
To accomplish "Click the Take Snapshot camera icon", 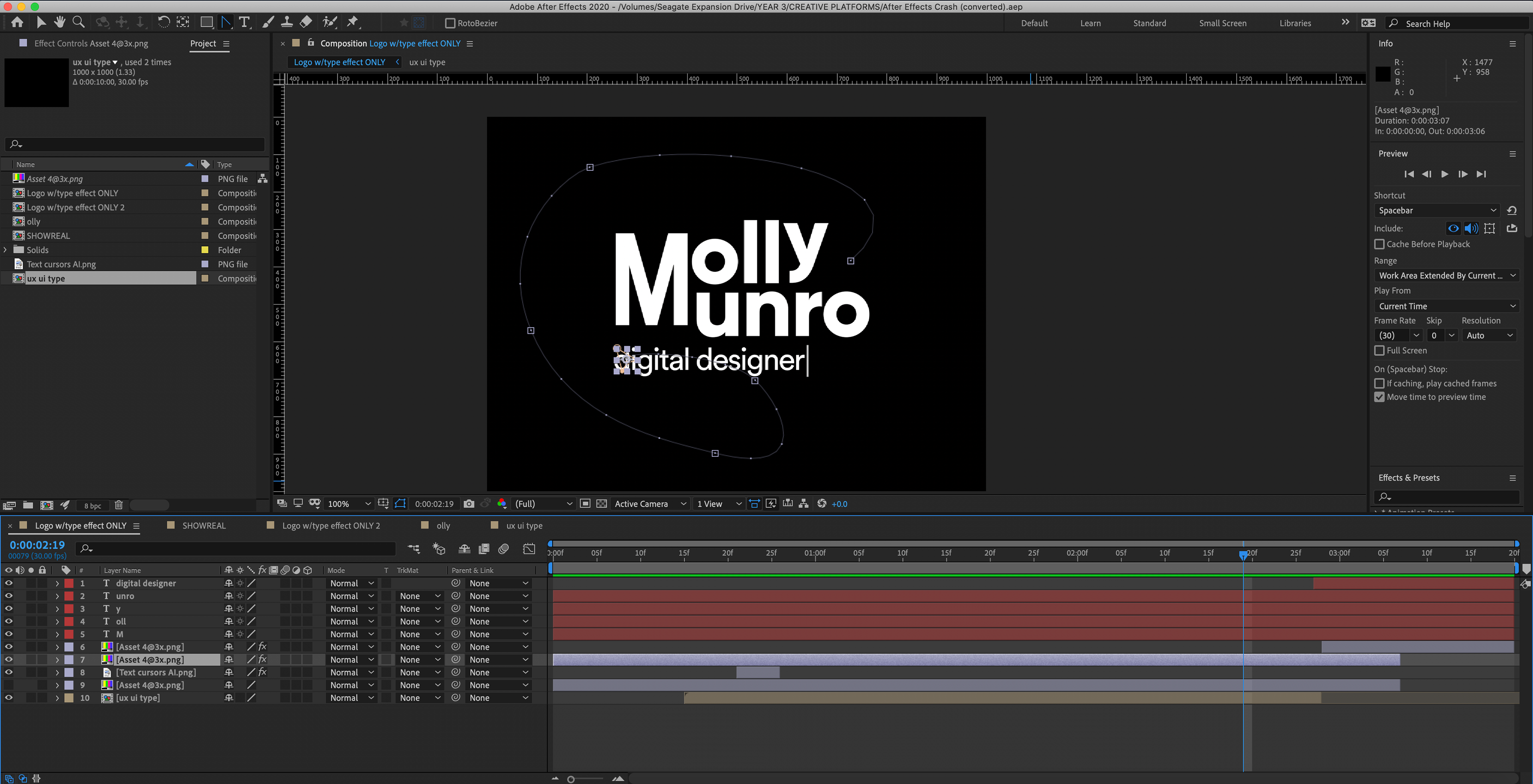I will 469,504.
